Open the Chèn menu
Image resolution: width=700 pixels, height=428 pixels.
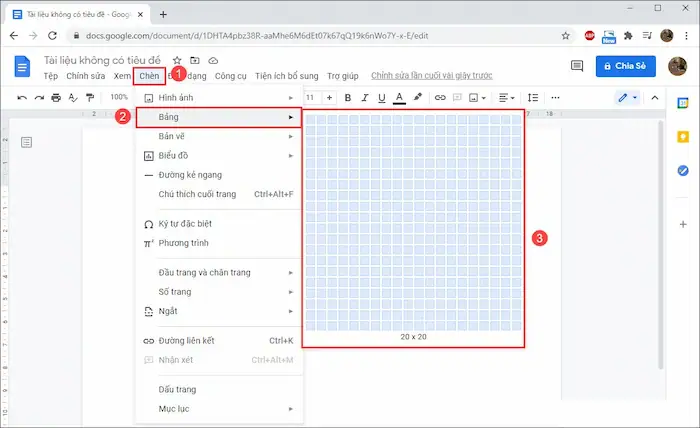pyautogui.click(x=149, y=76)
